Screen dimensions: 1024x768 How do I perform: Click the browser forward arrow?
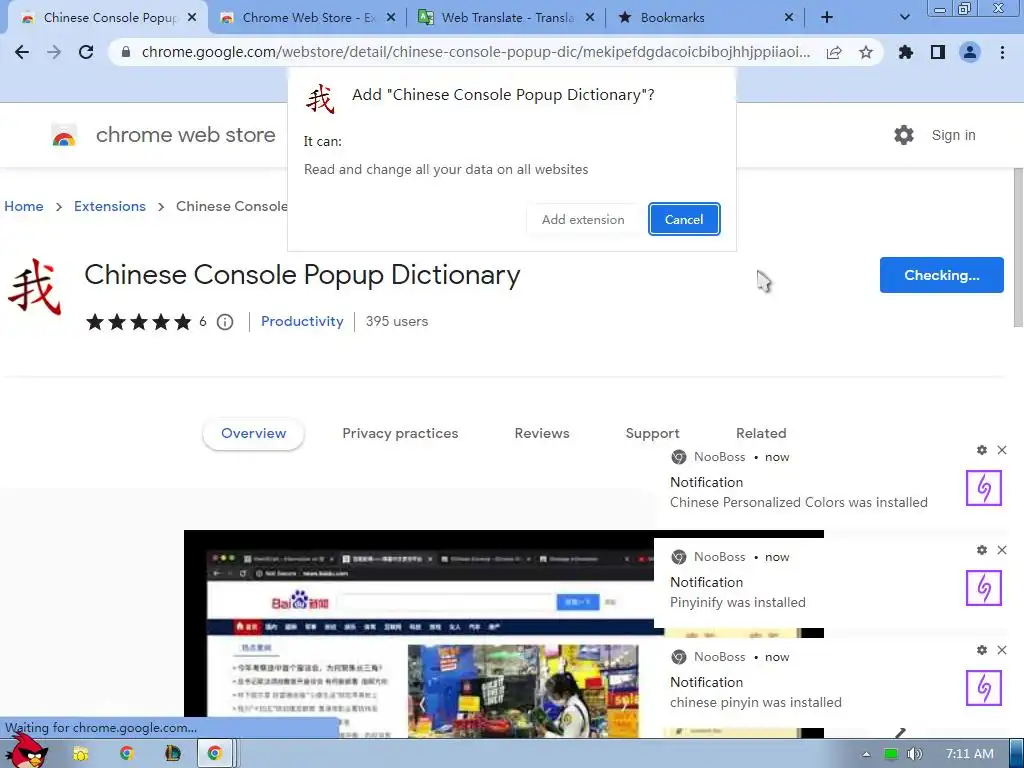[54, 52]
